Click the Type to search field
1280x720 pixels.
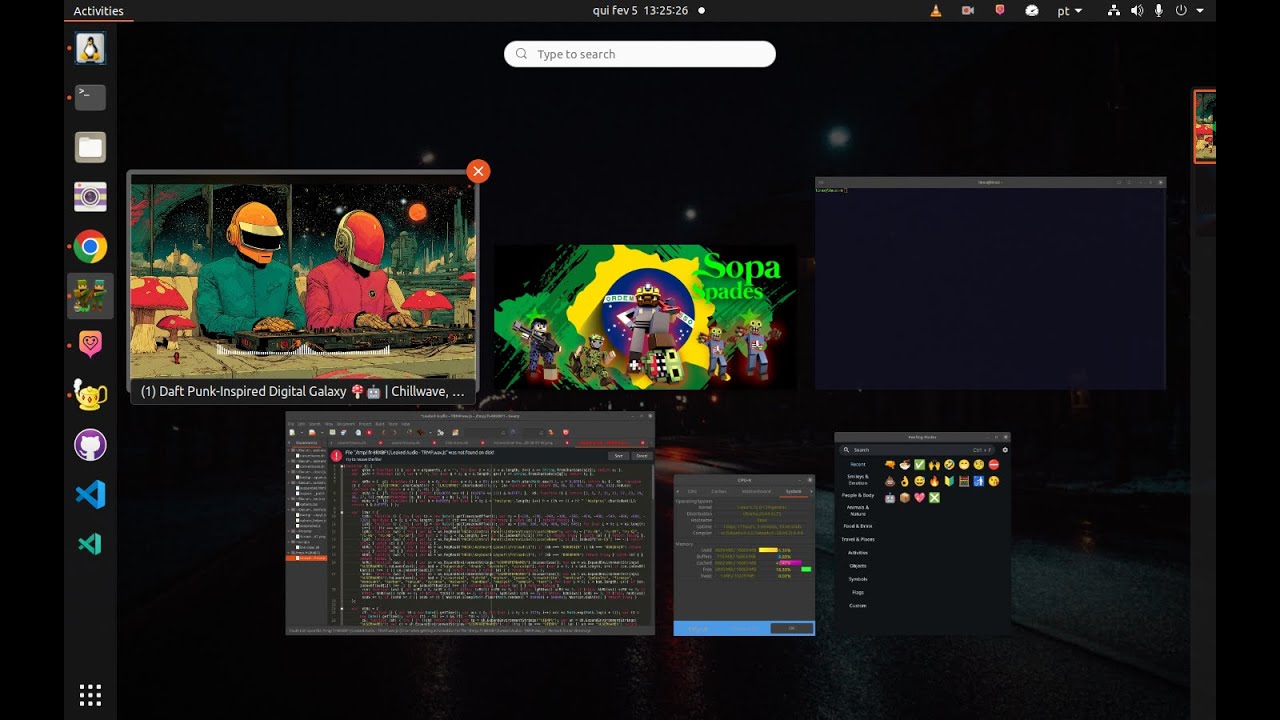coord(640,54)
